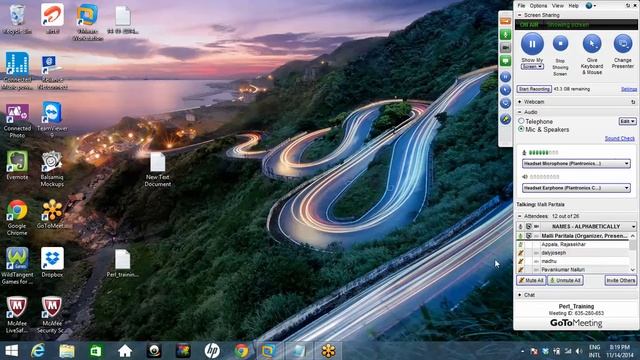Open the Windows Start button
Viewport: 640px width, 360px height.
[11, 351]
